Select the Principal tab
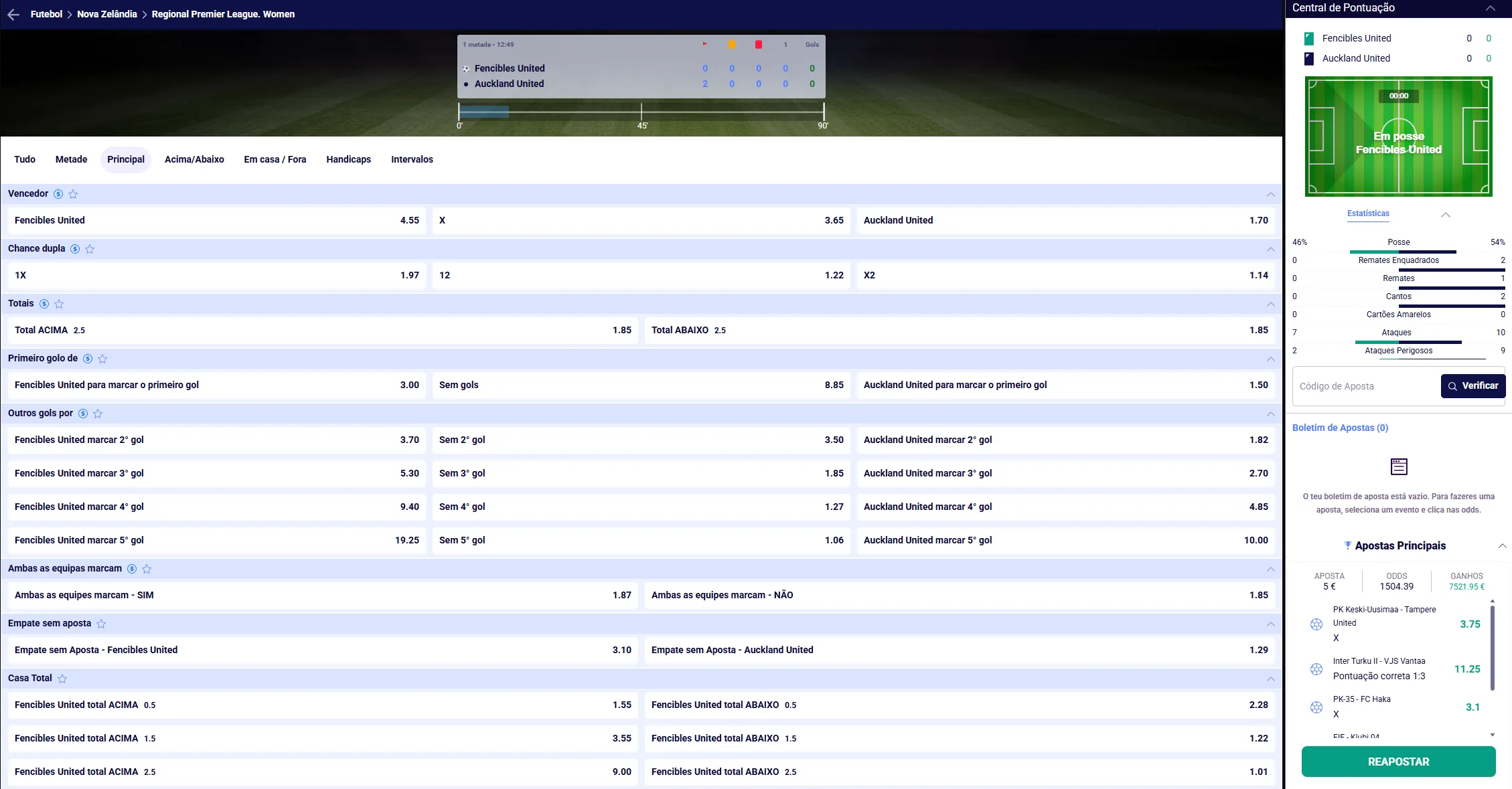The image size is (1512, 789). (126, 159)
